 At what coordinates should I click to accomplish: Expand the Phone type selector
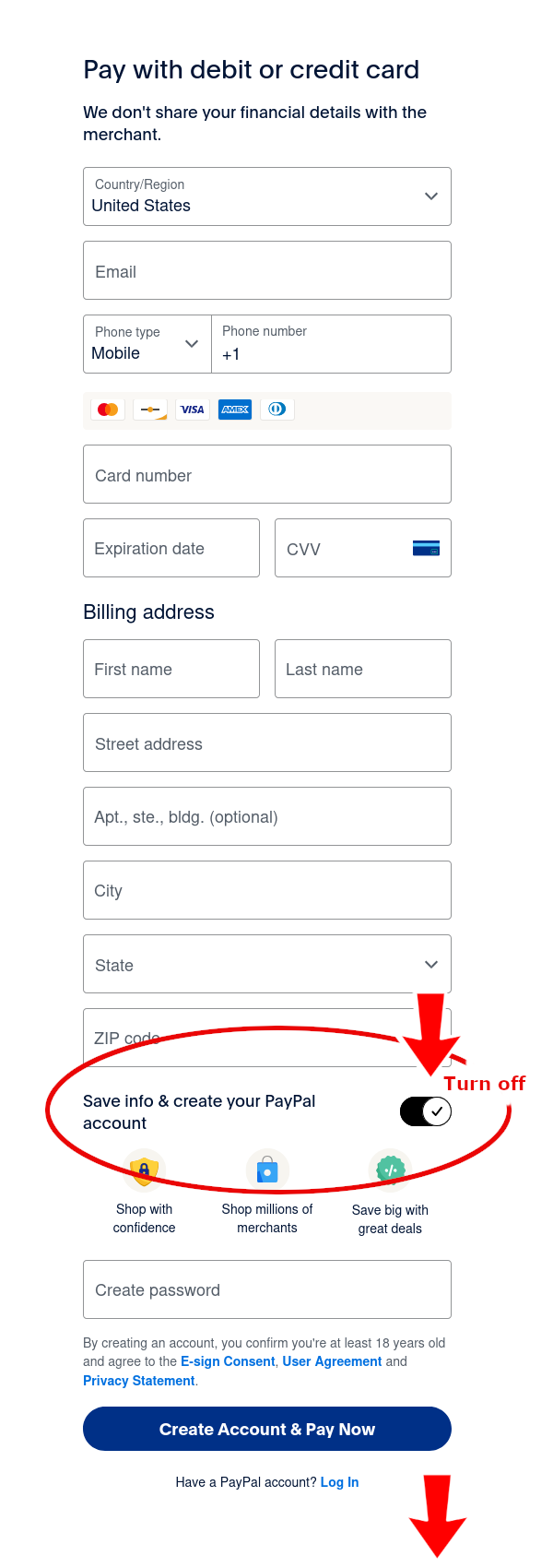[147, 344]
